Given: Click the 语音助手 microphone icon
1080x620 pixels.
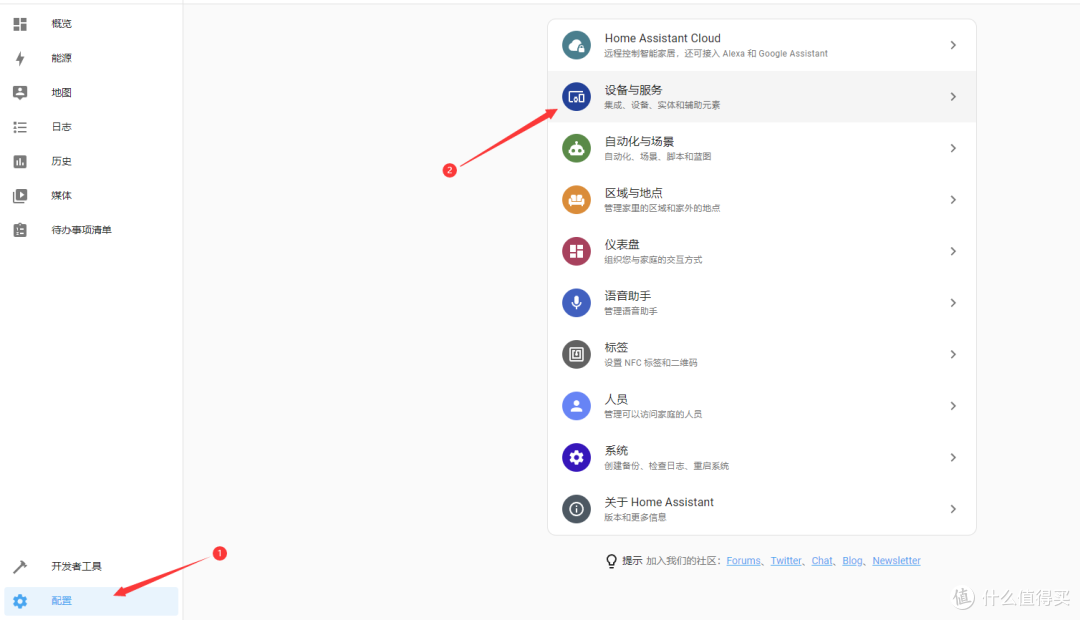Looking at the screenshot, I should (x=577, y=303).
